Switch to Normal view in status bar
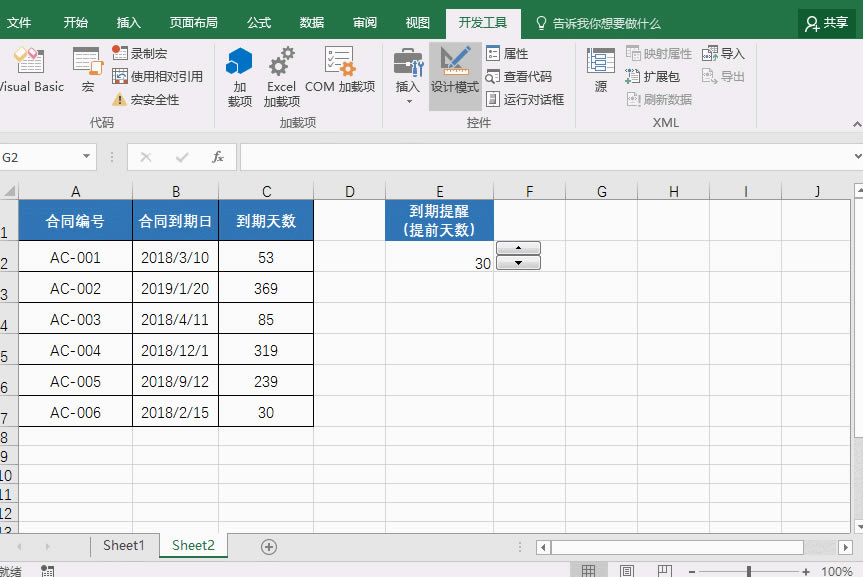The height and width of the screenshot is (577, 863). (588, 570)
